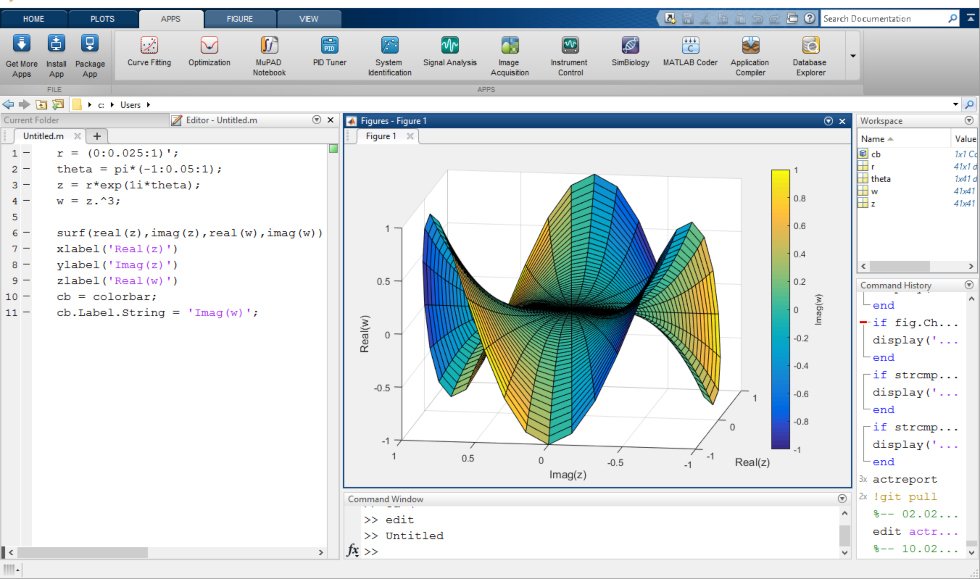
Task: Switch to the FIGURE ribbon tab
Action: point(239,19)
